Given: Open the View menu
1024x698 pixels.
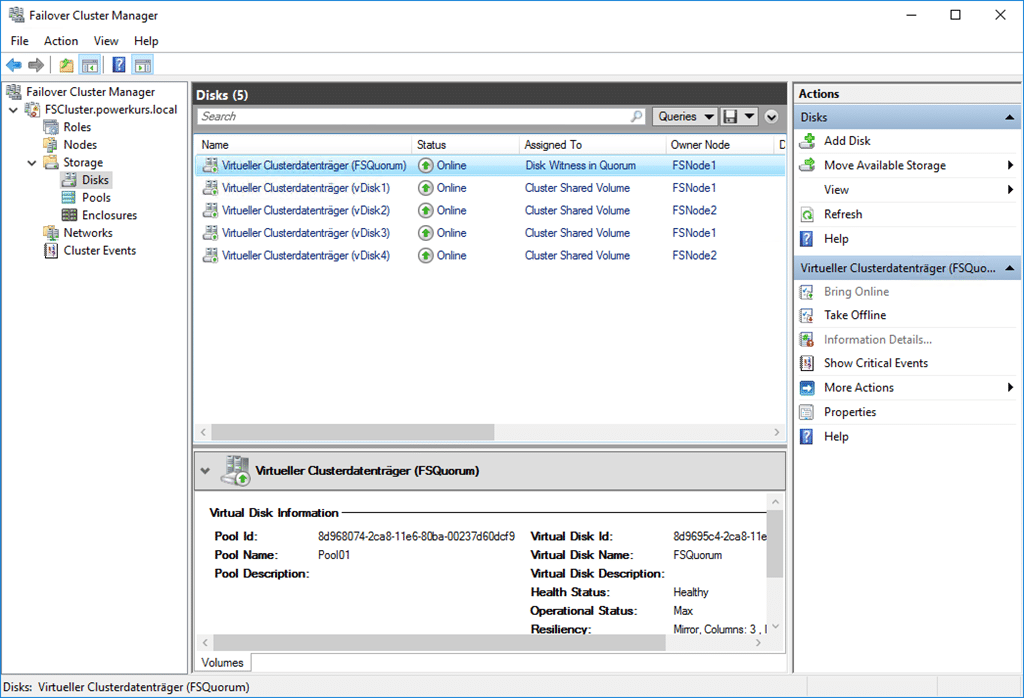Looking at the screenshot, I should pyautogui.click(x=106, y=40).
